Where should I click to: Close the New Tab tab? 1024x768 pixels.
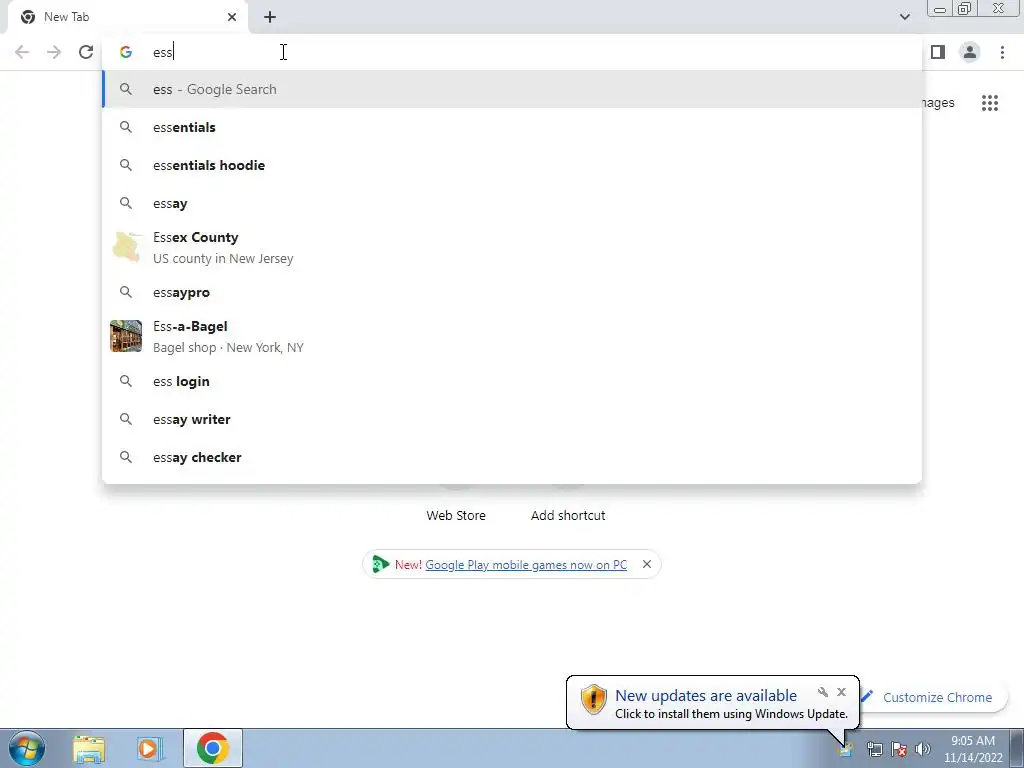pos(232,17)
